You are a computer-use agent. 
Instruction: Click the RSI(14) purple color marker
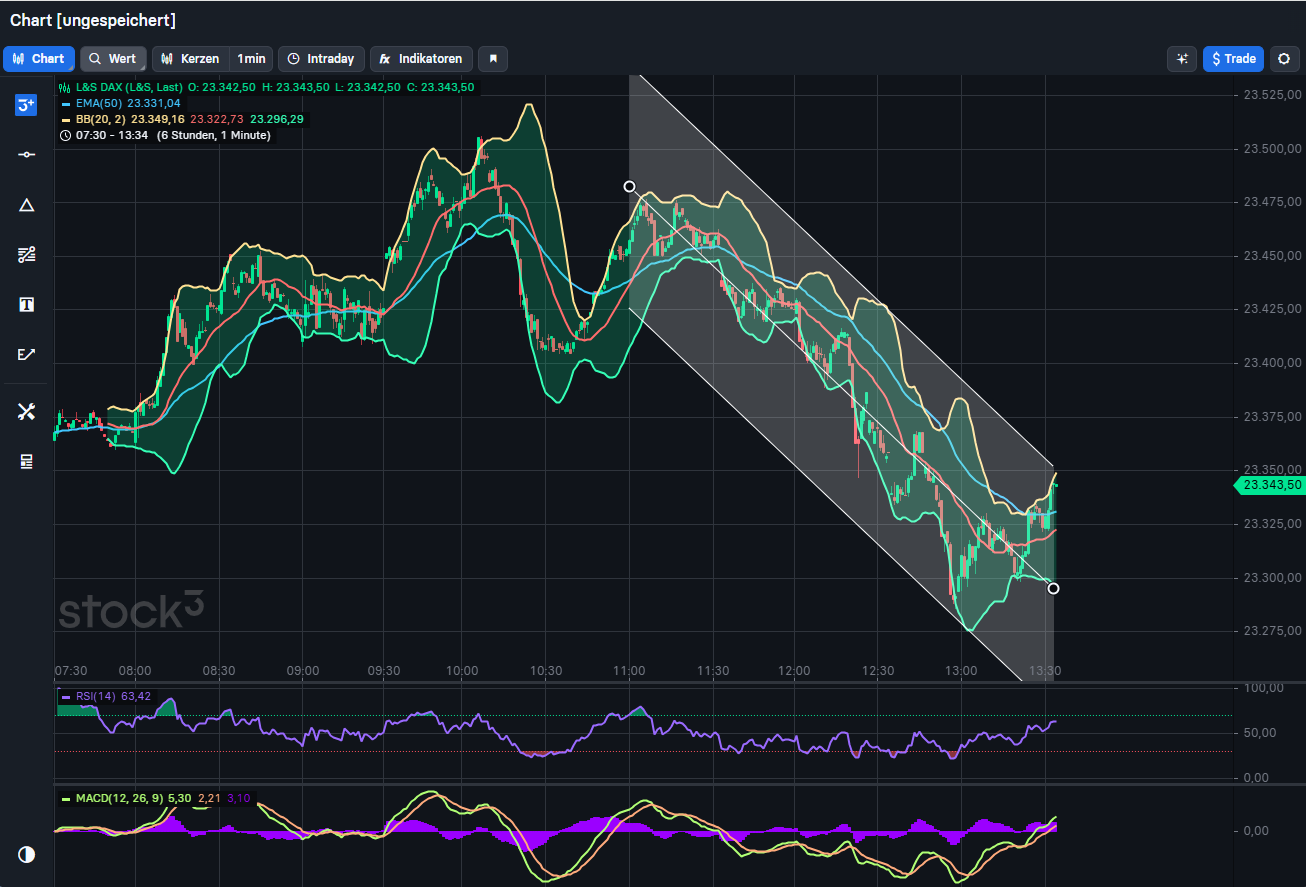coord(66,696)
